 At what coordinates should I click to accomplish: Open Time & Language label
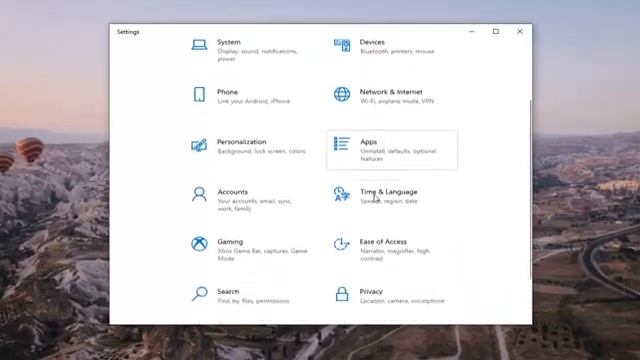click(389, 192)
